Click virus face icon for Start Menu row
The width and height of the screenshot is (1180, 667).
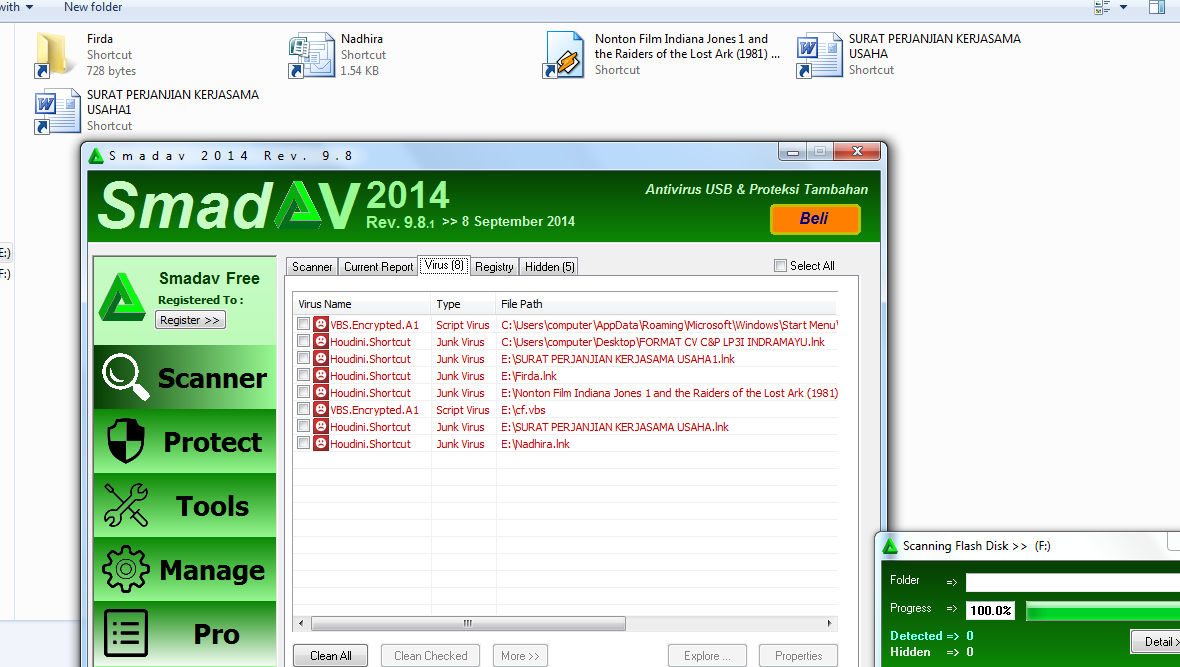[x=321, y=324]
